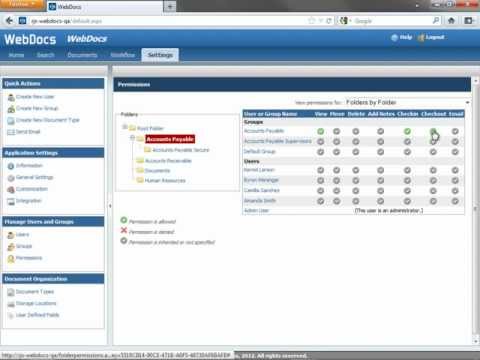
Task: Click the Create New Group icon
Action: click(x=11, y=109)
